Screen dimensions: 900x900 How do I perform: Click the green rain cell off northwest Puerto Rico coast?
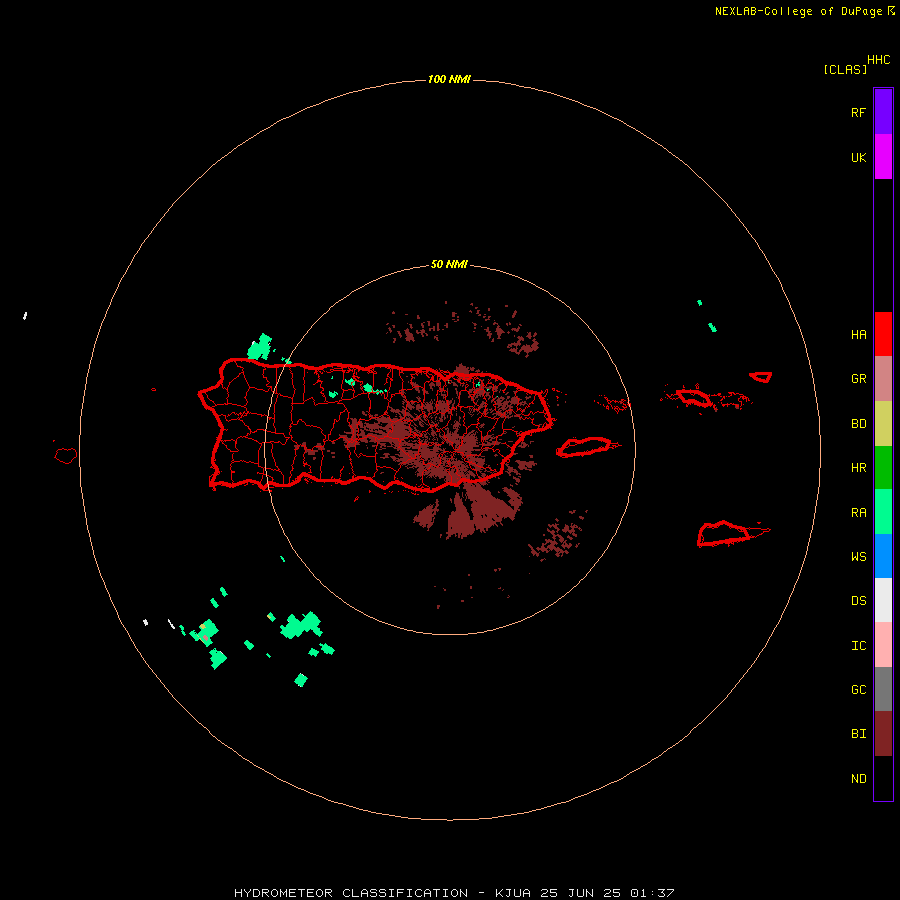260,347
